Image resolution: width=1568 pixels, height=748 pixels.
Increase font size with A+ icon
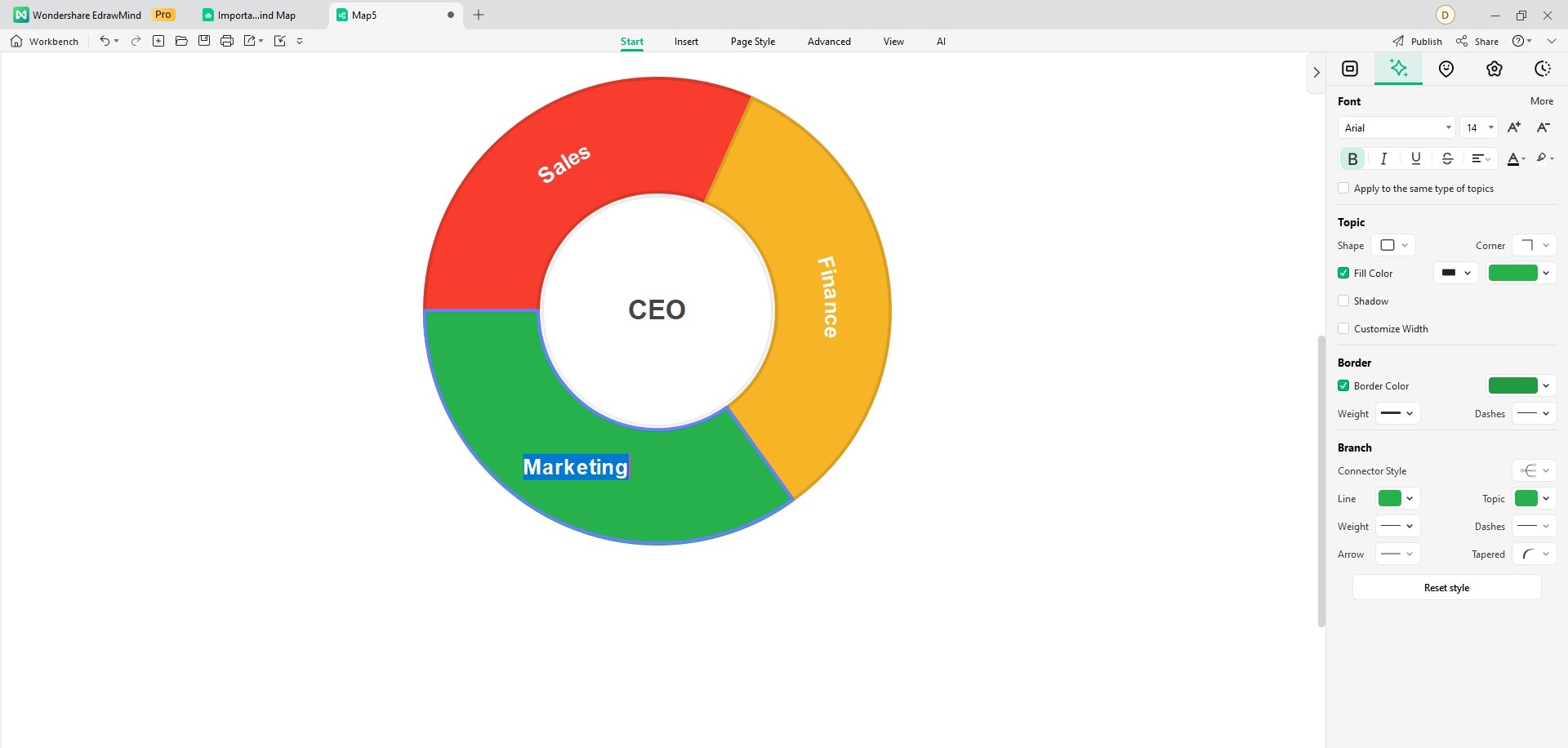point(1514,127)
